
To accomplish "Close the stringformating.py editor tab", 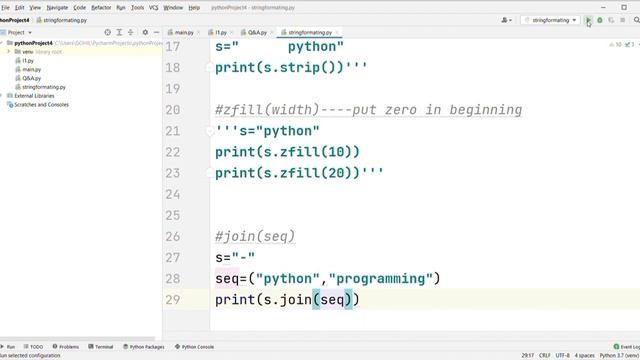I will pos(336,32).
